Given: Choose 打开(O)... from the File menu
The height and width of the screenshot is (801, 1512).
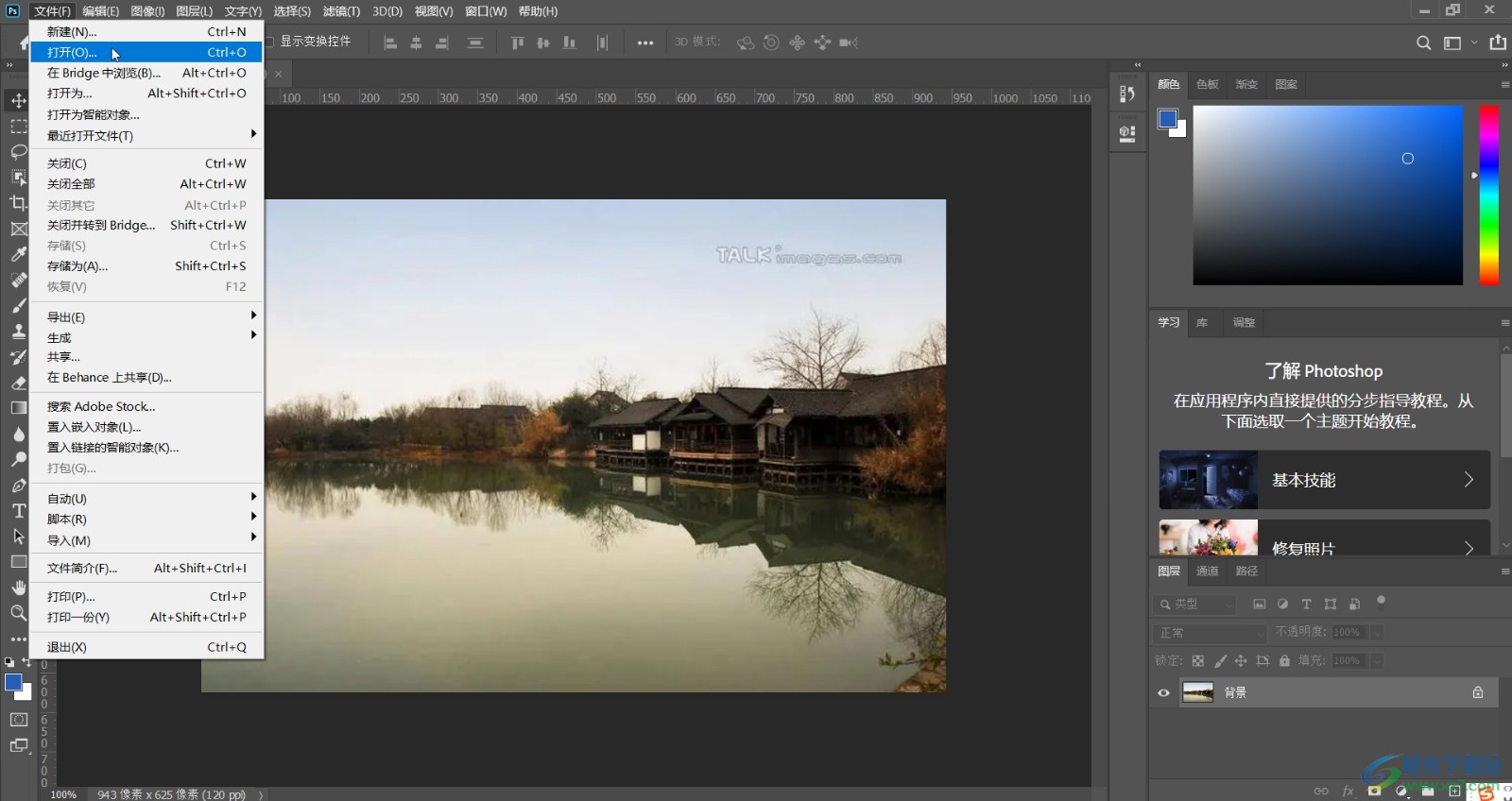Looking at the screenshot, I should [x=146, y=52].
